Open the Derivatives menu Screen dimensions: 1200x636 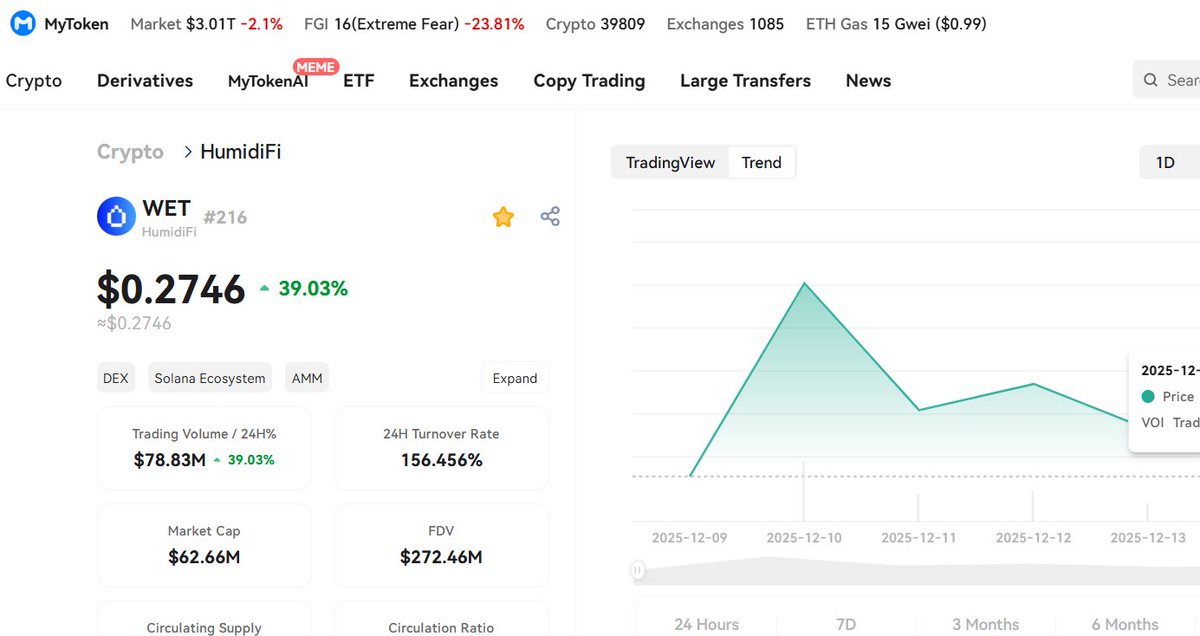[x=145, y=81]
